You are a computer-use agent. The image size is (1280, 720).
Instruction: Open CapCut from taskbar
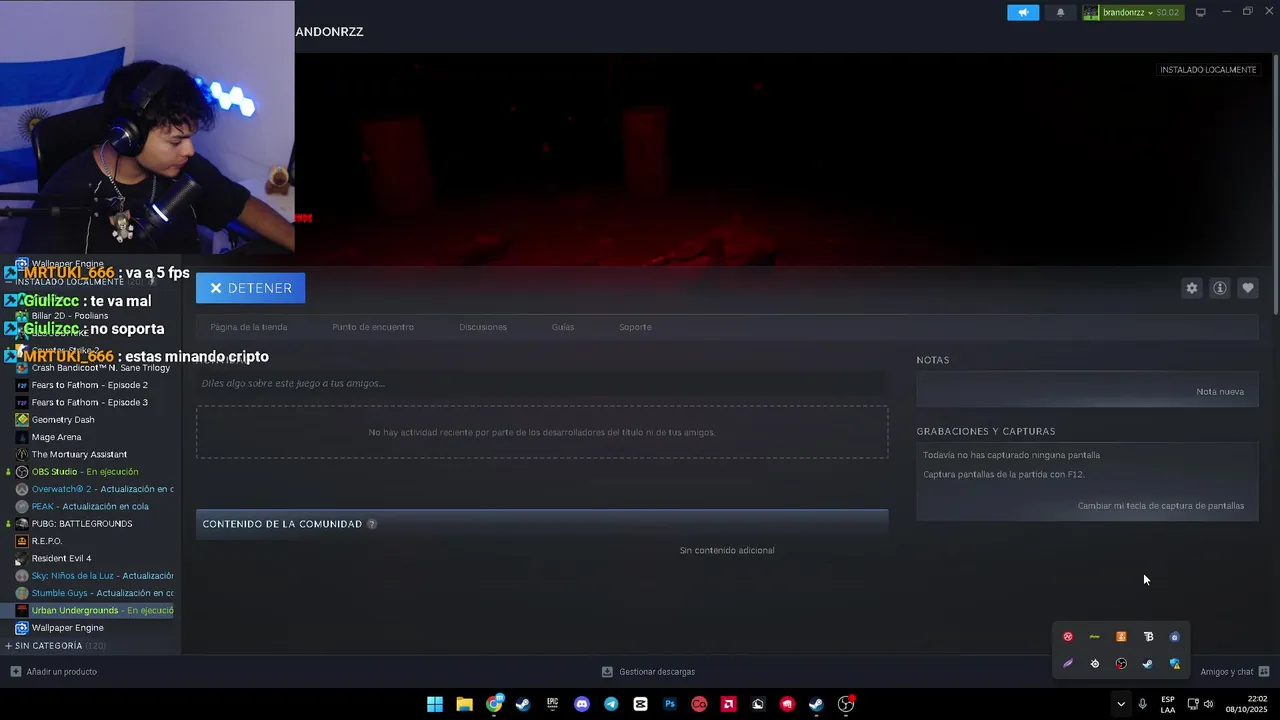640,704
